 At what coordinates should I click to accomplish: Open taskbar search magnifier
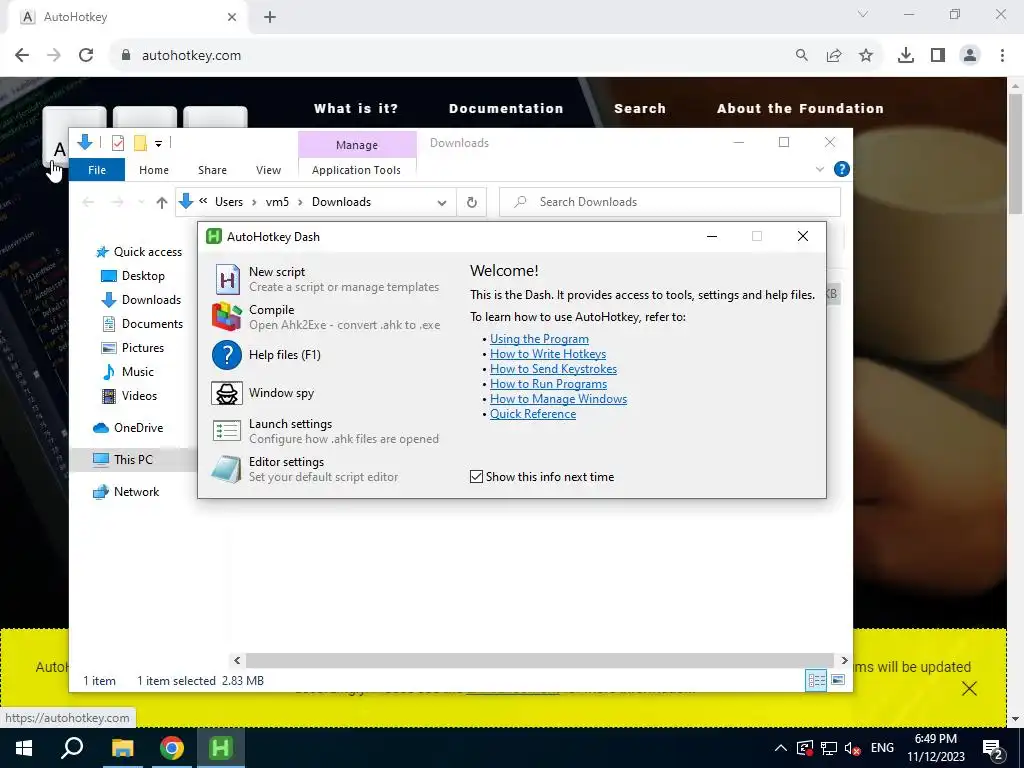72,748
